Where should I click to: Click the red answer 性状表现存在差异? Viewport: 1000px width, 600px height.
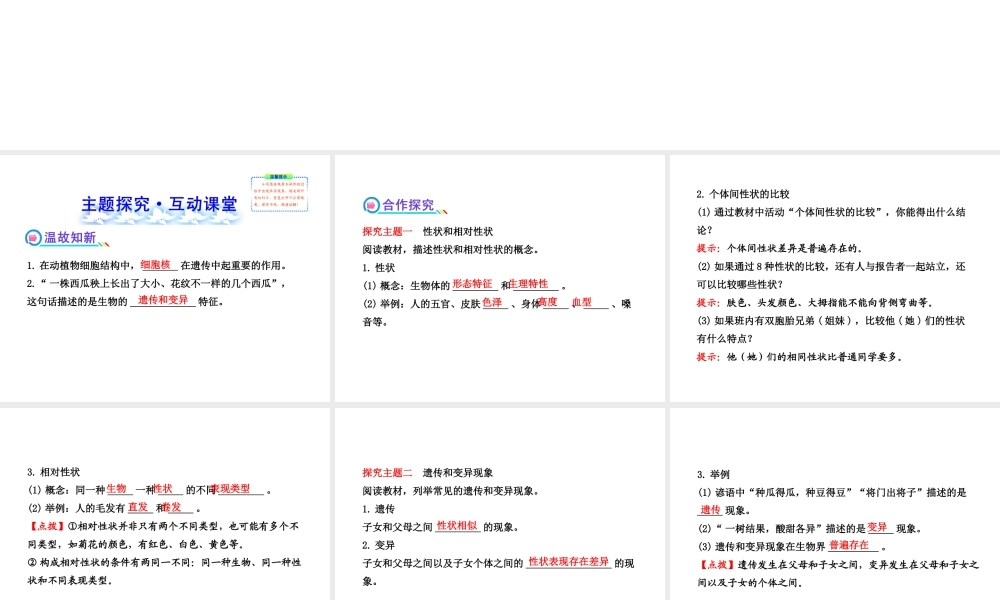[568, 562]
